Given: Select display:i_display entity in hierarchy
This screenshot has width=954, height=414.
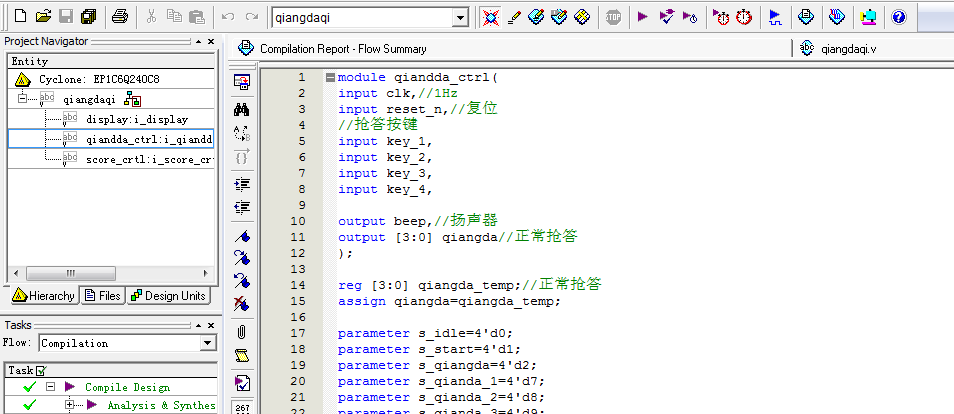Looking at the screenshot, I should pos(136,119).
